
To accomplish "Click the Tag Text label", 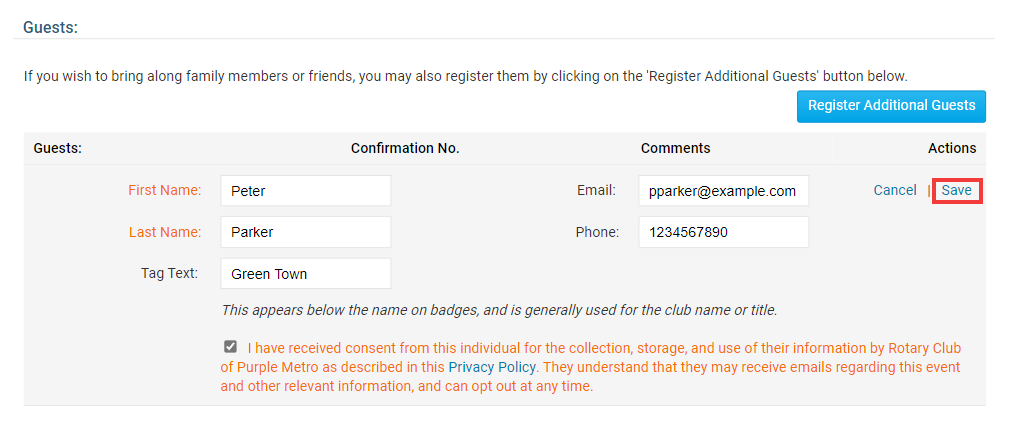I will pos(170,273).
